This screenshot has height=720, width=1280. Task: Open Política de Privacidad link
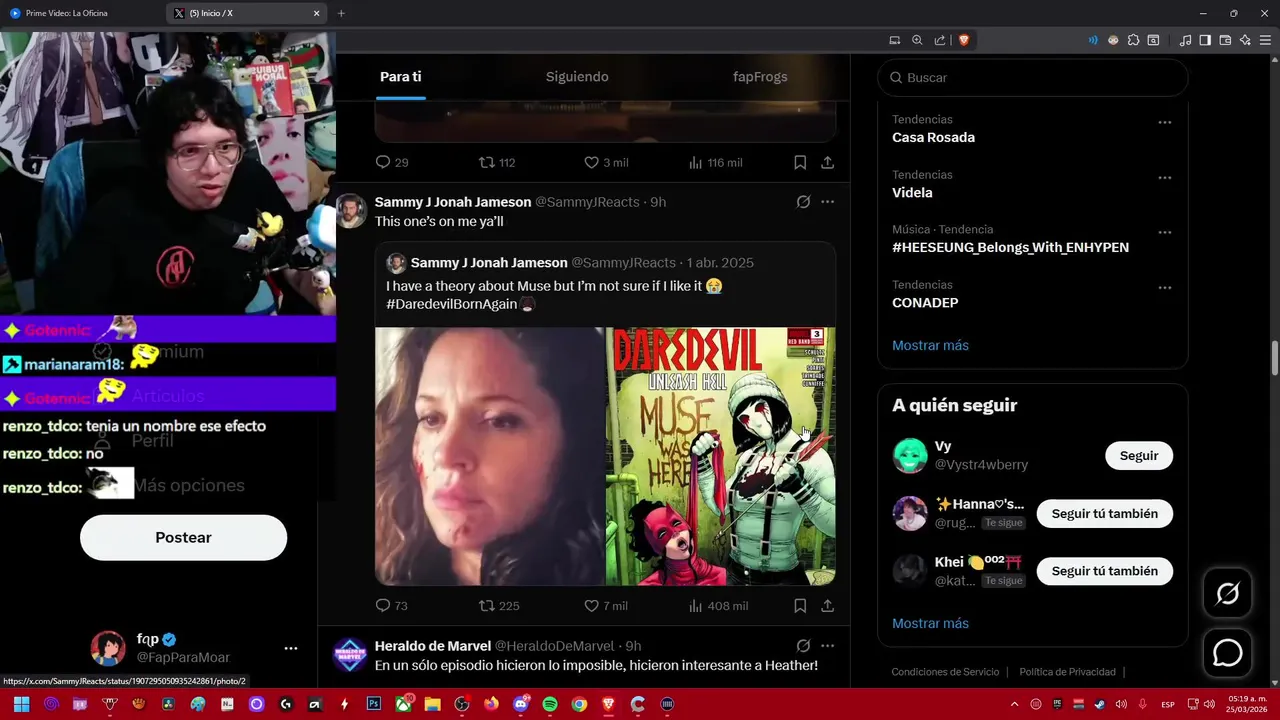click(1067, 672)
